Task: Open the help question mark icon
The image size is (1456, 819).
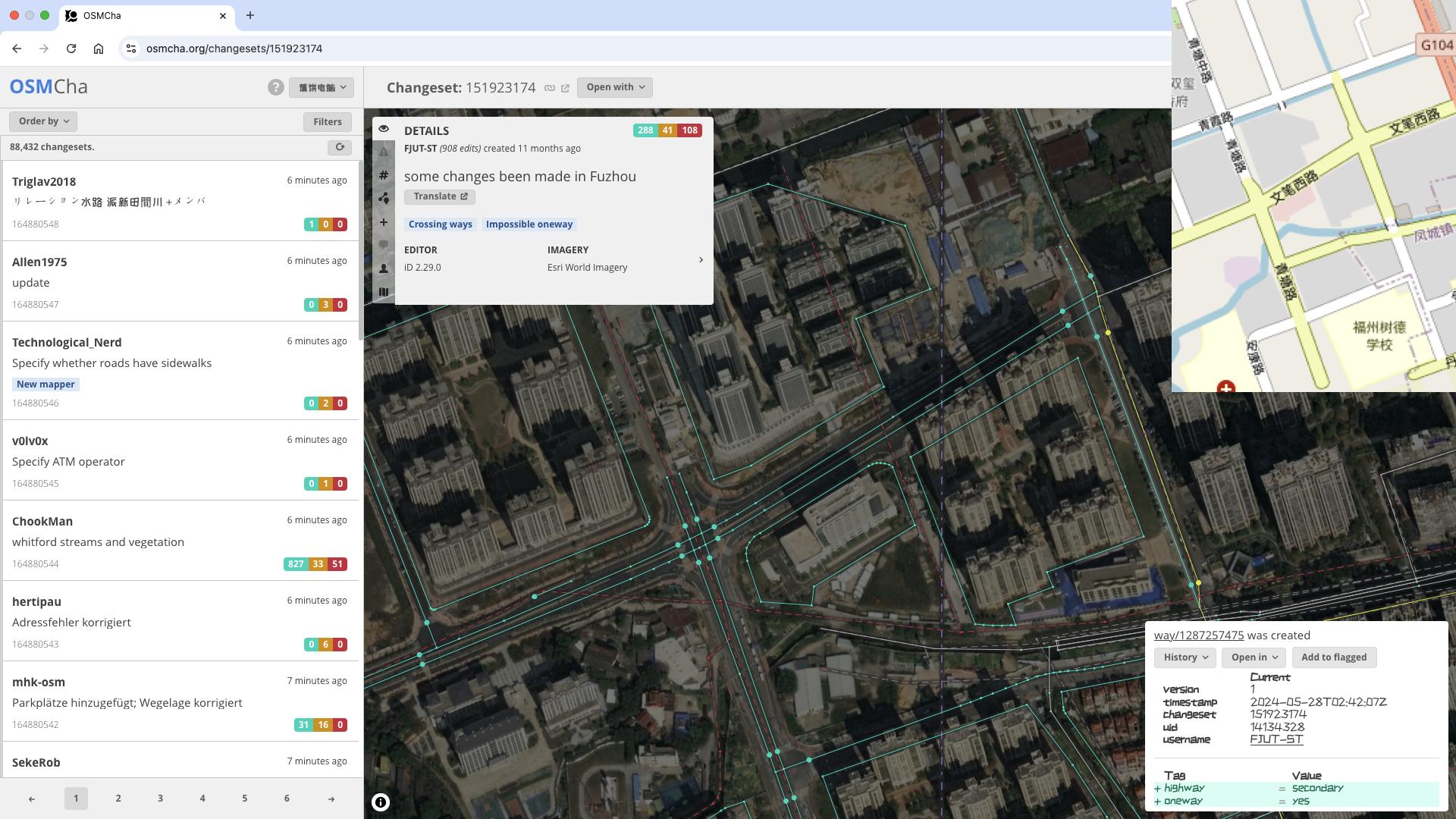Action: [276, 87]
